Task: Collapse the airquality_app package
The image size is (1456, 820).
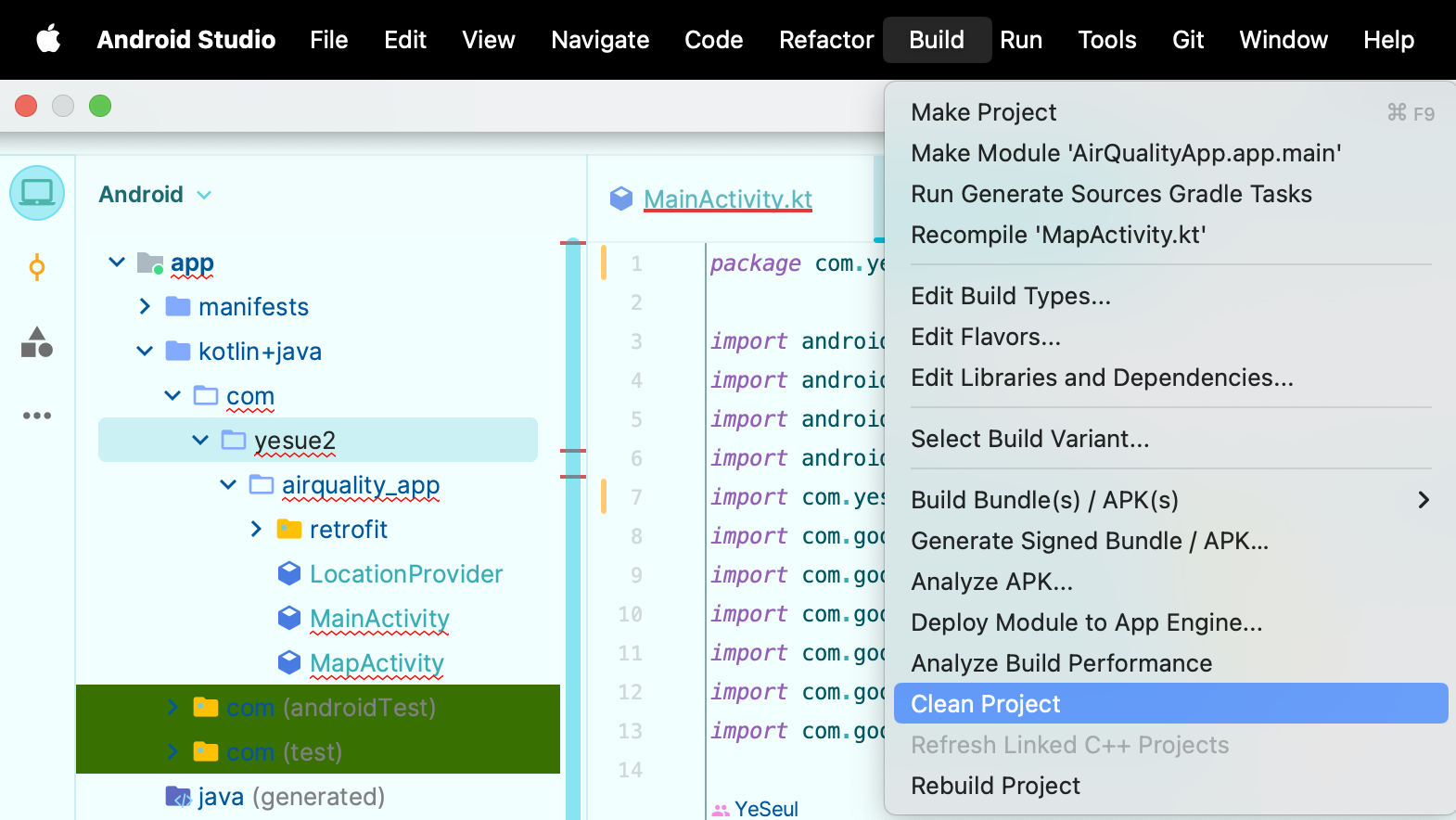Action: pos(228,485)
